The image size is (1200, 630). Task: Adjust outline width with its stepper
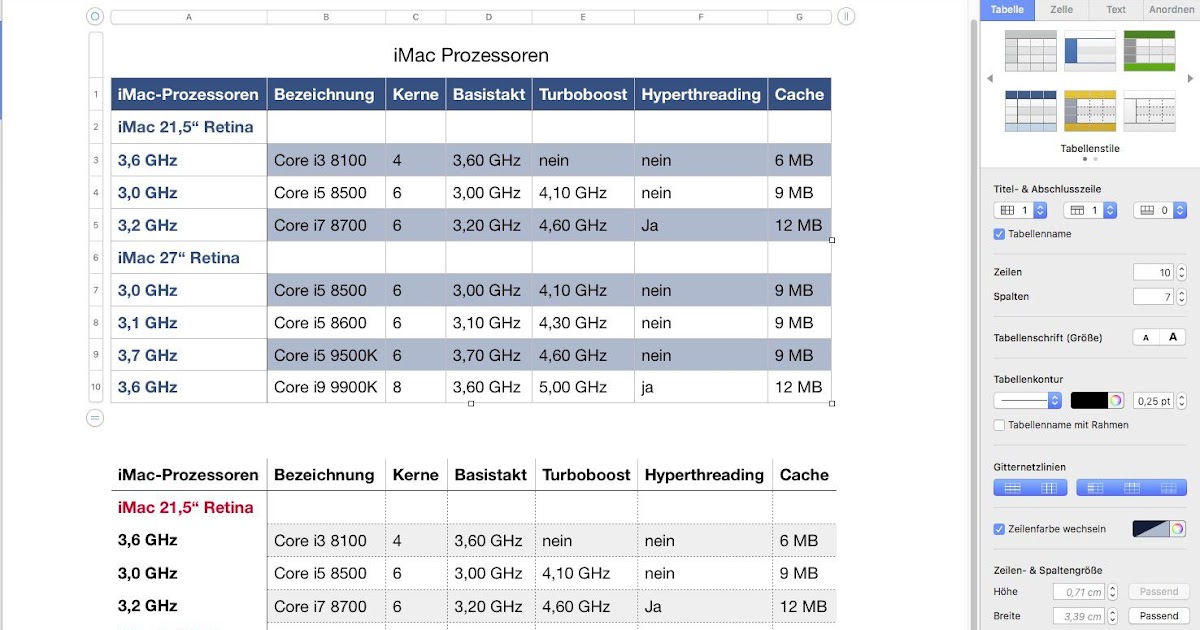click(x=1181, y=400)
